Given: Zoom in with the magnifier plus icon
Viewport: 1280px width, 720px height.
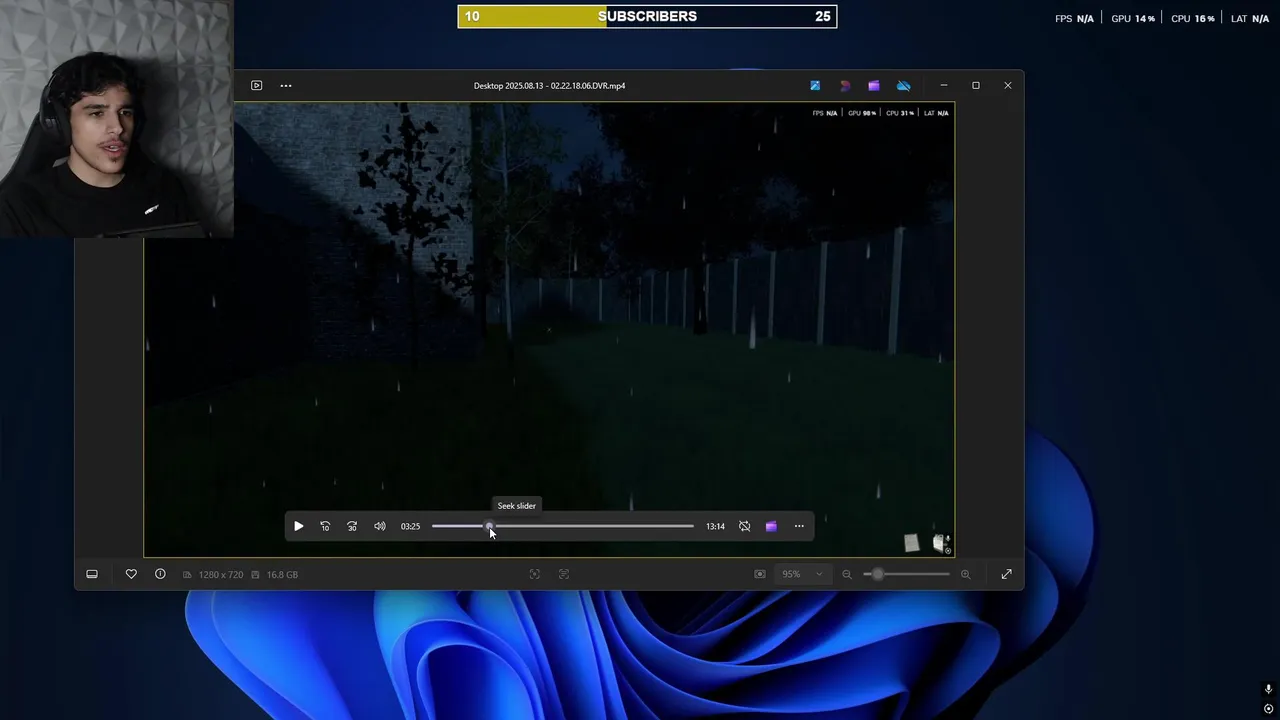Looking at the screenshot, I should [x=965, y=574].
